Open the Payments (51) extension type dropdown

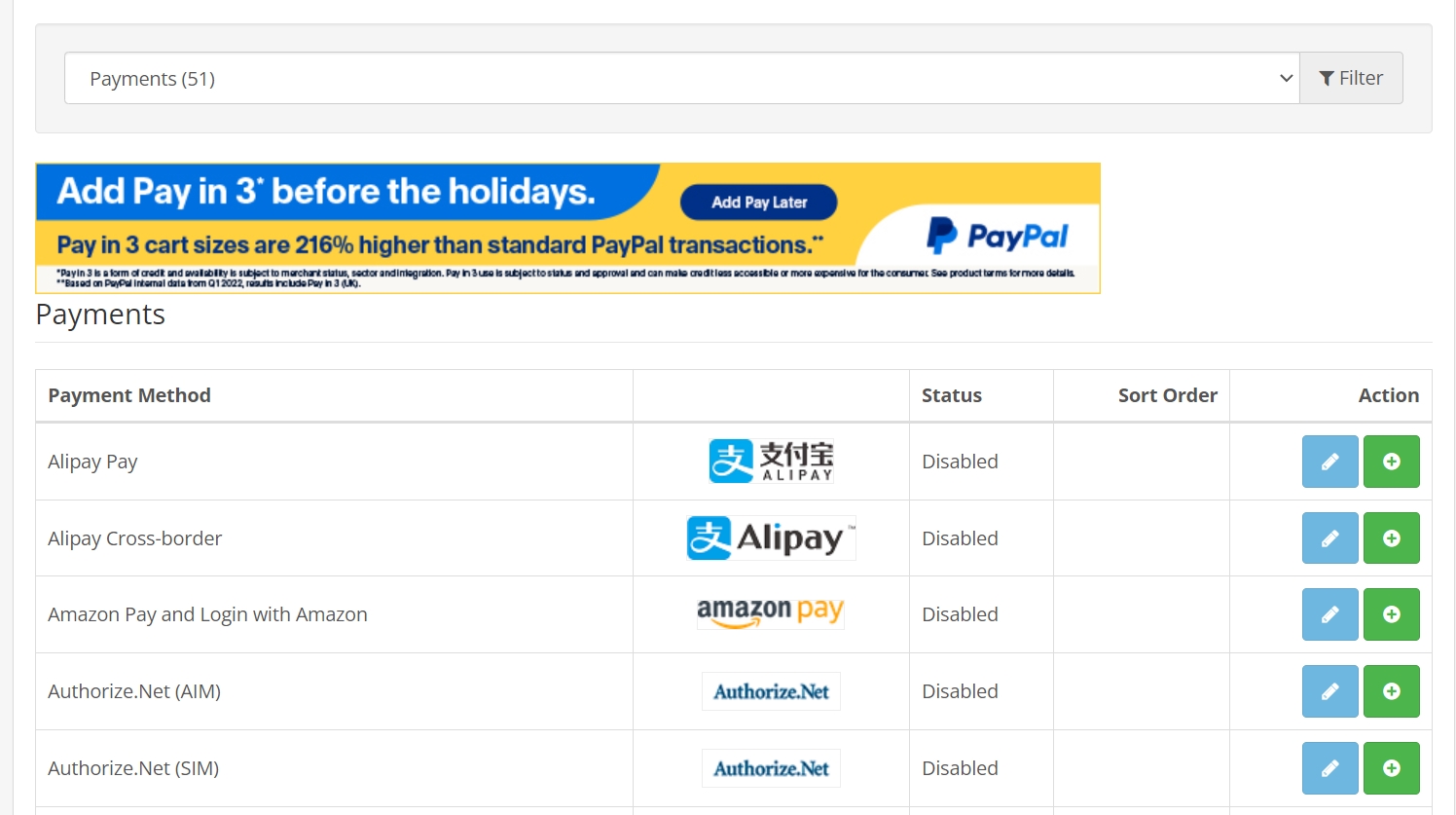pyautogui.click(x=682, y=78)
